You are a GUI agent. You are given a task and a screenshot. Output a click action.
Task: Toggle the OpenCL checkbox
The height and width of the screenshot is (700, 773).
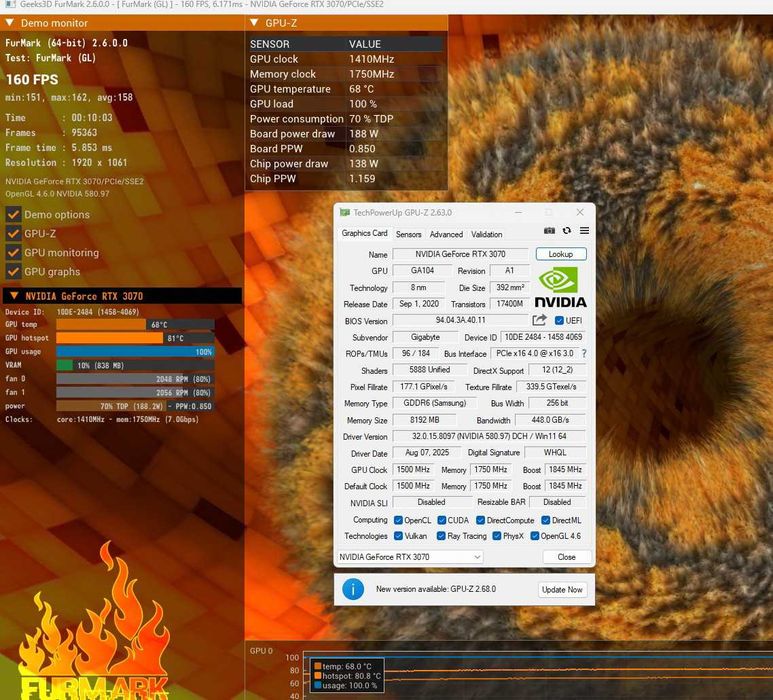[x=398, y=520]
